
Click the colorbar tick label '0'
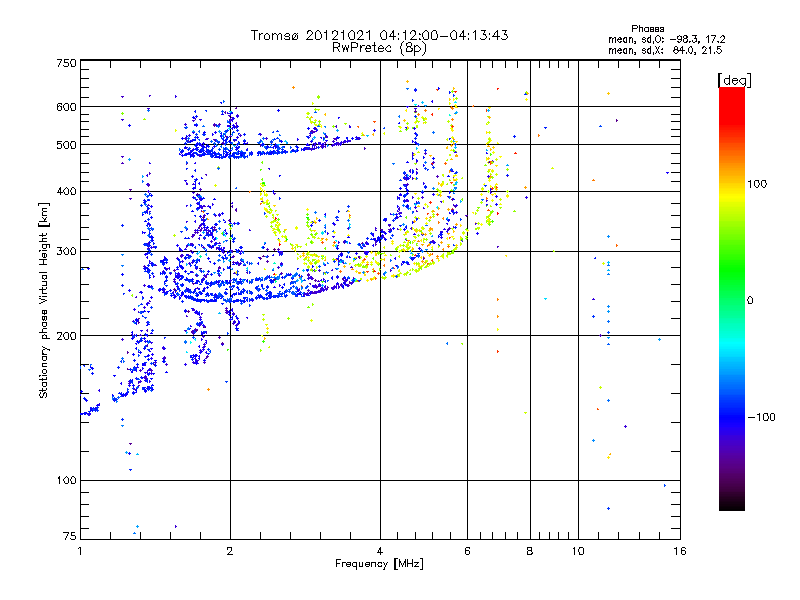pyautogui.click(x=750, y=300)
